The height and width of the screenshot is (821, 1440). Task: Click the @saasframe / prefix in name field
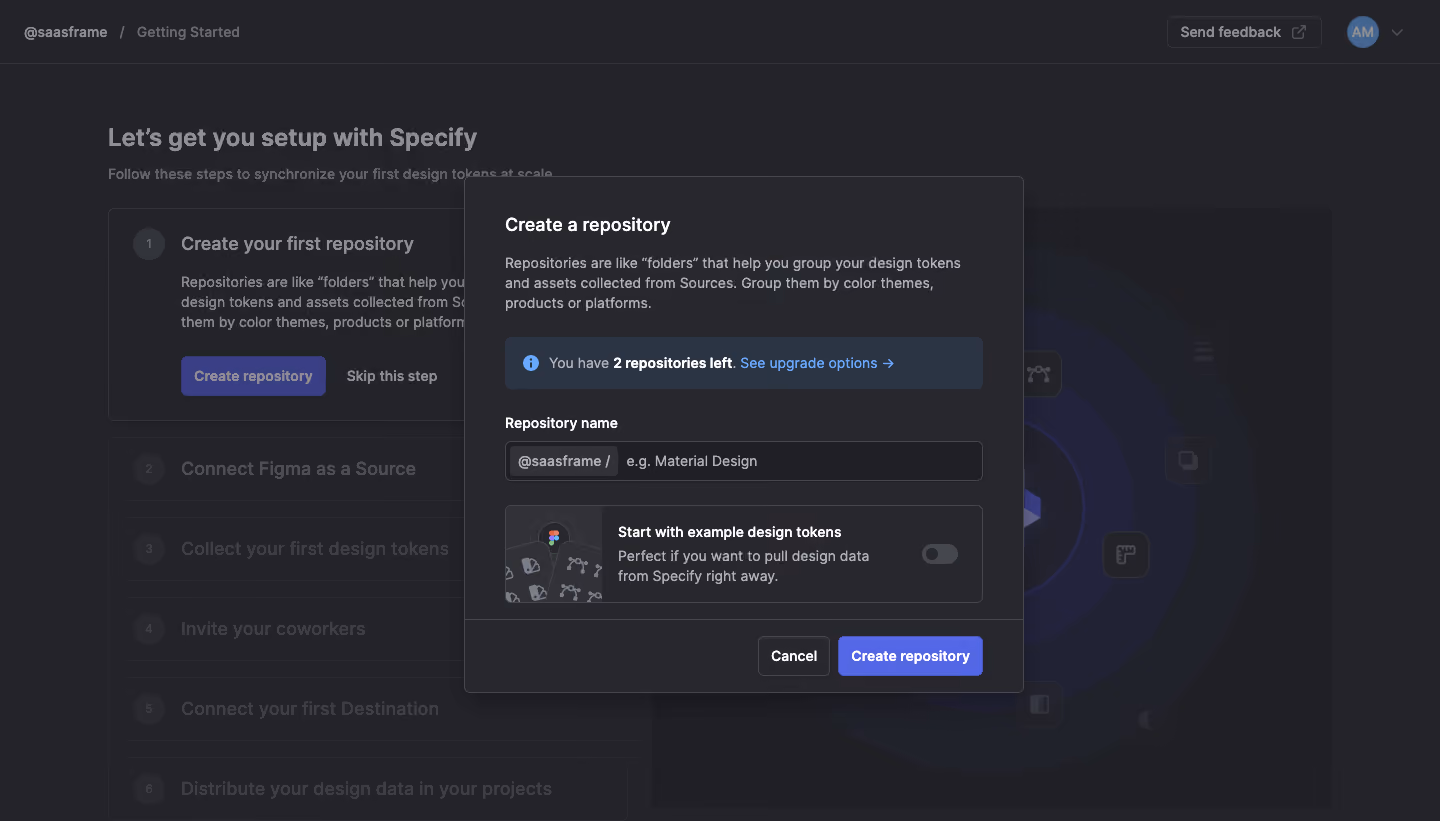coord(564,461)
